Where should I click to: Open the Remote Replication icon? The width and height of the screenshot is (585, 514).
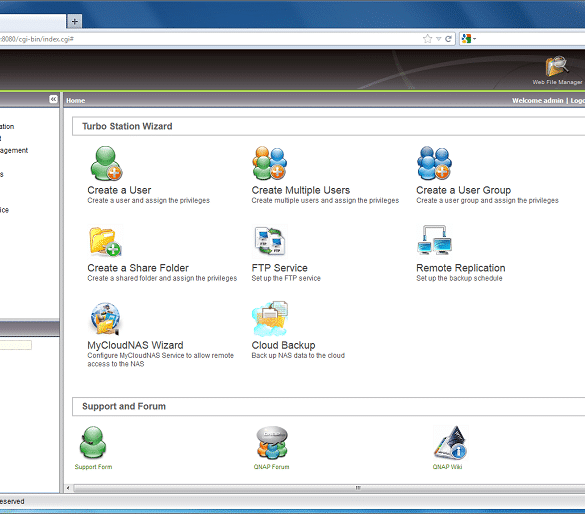[434, 240]
